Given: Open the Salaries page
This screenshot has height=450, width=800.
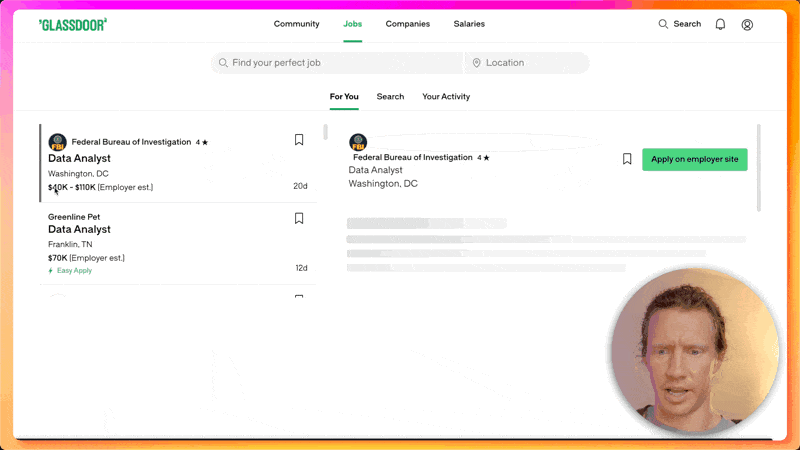Looking at the screenshot, I should click(x=469, y=24).
